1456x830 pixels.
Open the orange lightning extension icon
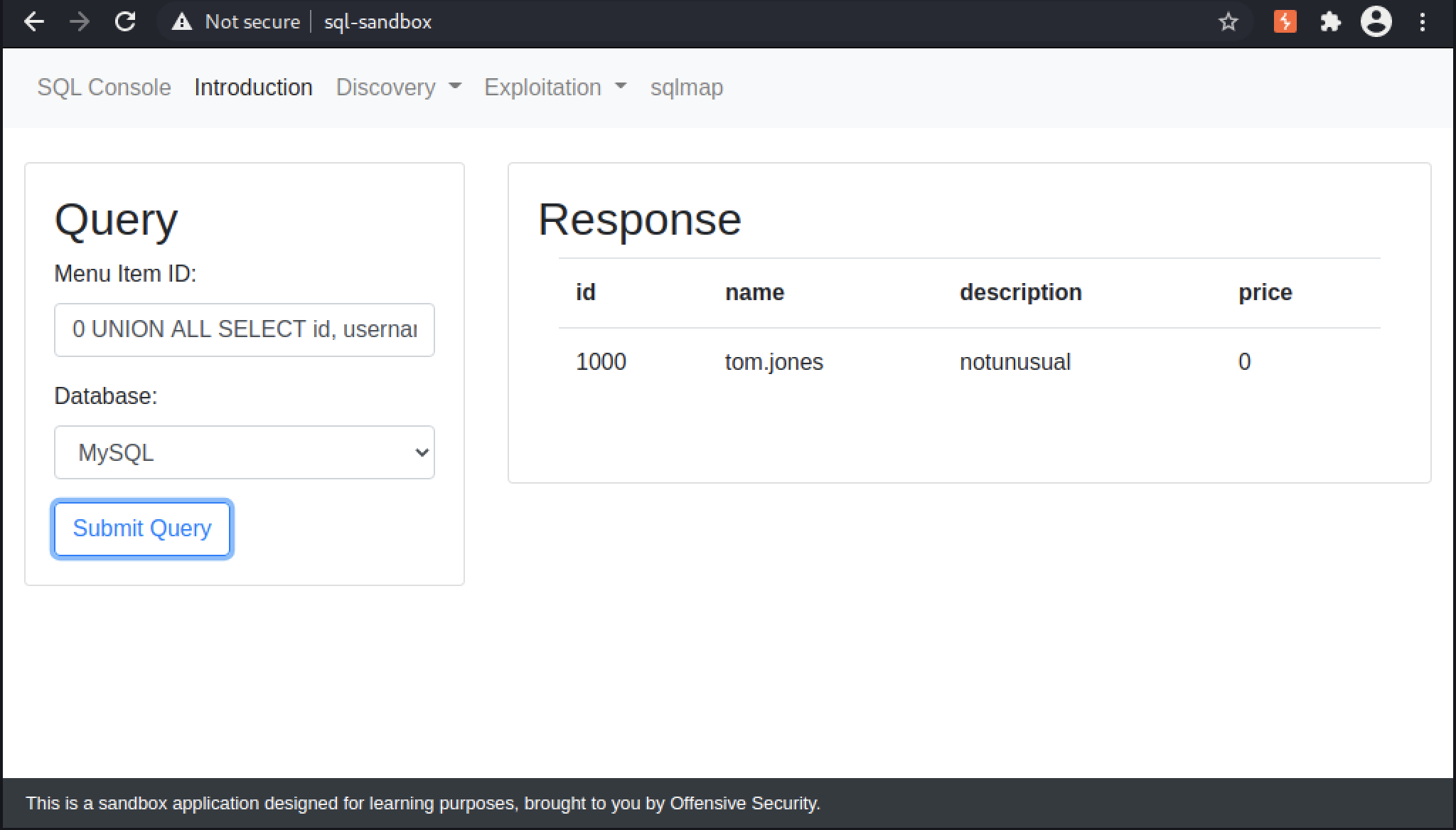[x=1285, y=21]
